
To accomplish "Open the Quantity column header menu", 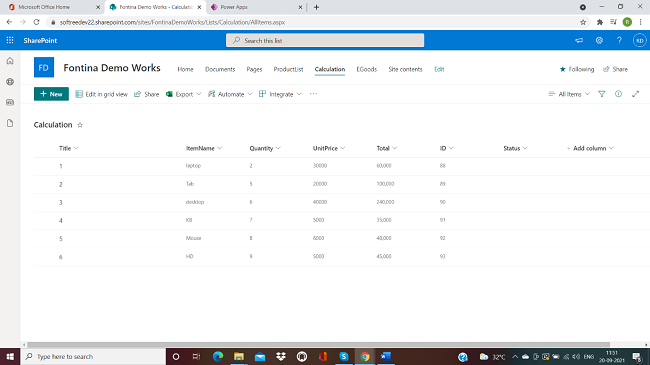I will [x=265, y=148].
